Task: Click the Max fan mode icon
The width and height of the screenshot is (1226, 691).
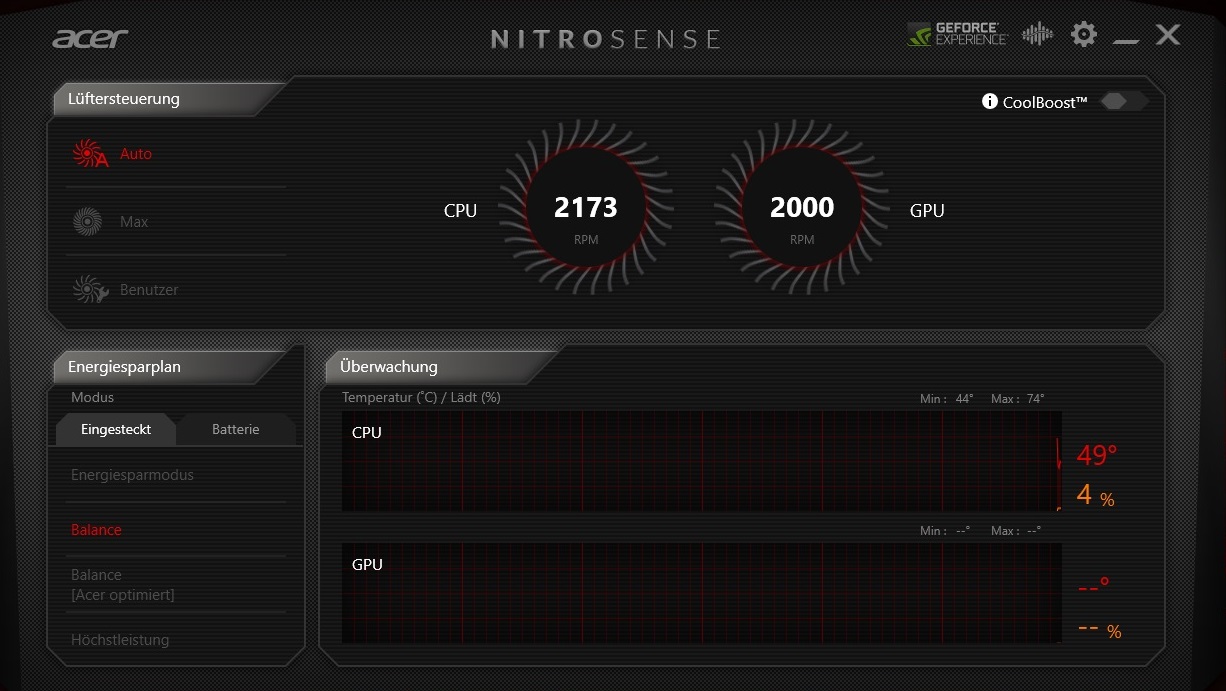Action: click(x=88, y=222)
